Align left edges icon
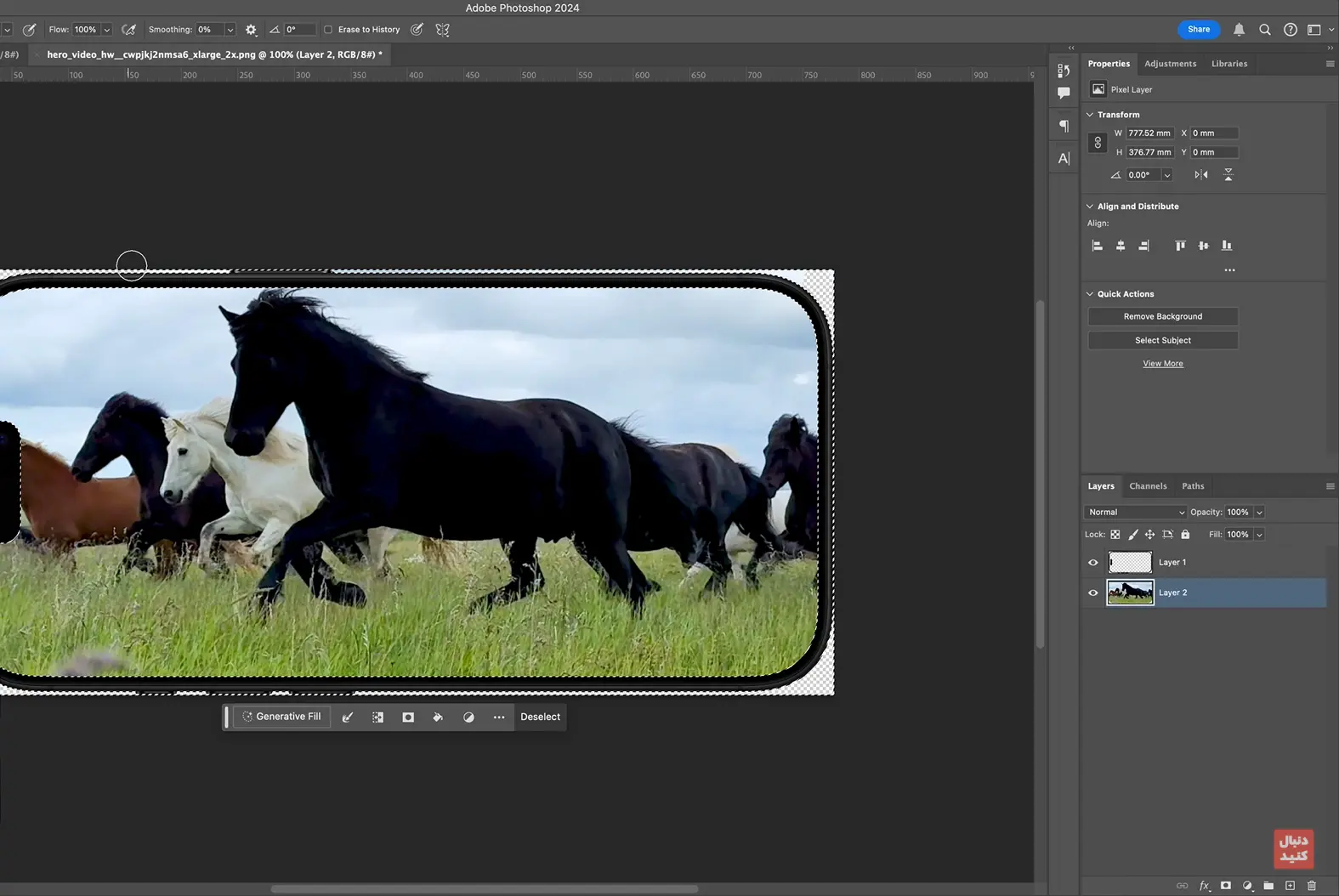This screenshot has width=1339, height=896. [1098, 246]
